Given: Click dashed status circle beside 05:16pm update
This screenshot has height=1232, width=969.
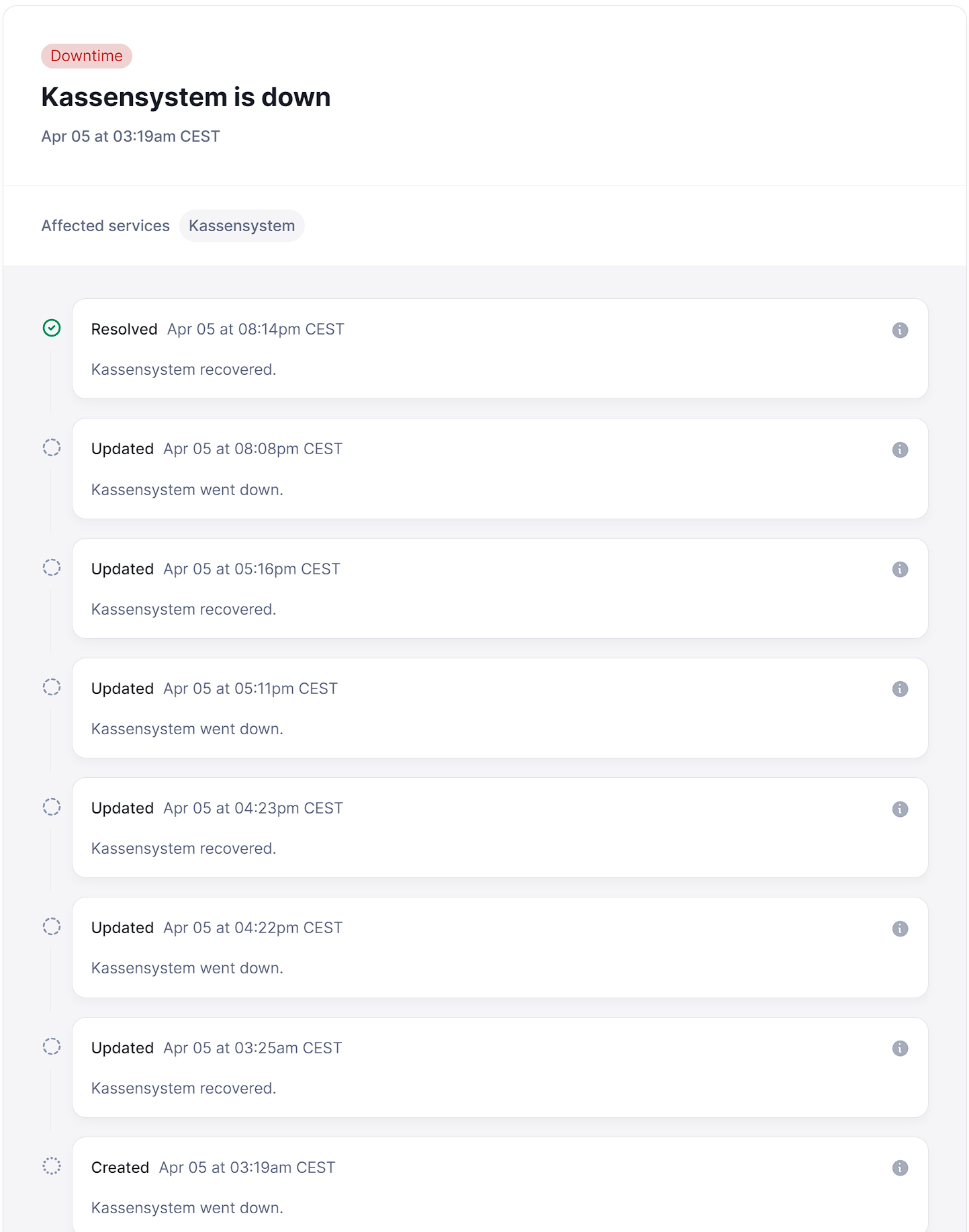Looking at the screenshot, I should pyautogui.click(x=52, y=568).
